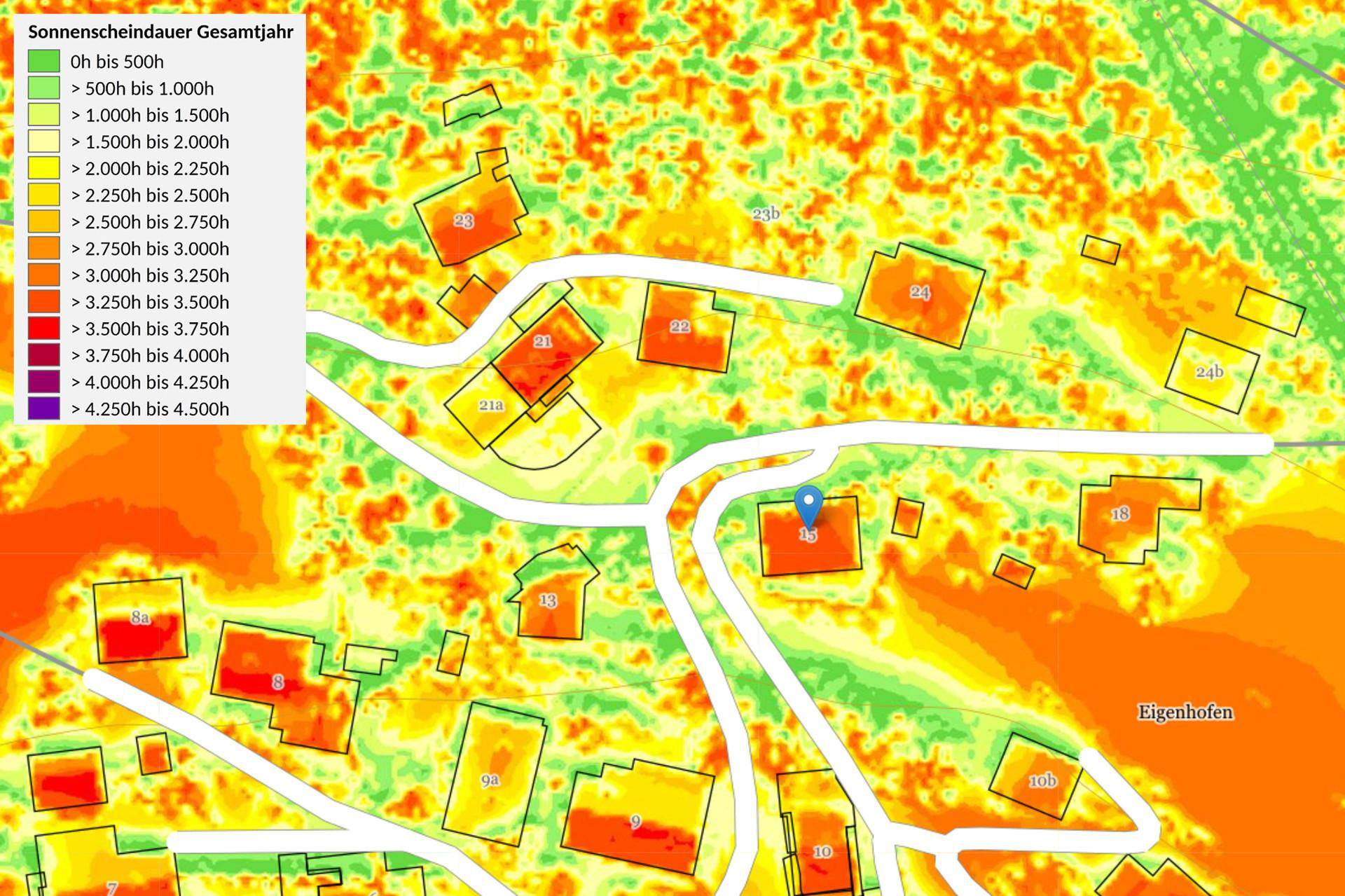1345x896 pixels.
Task: Select building number 8a
Action: (x=140, y=617)
